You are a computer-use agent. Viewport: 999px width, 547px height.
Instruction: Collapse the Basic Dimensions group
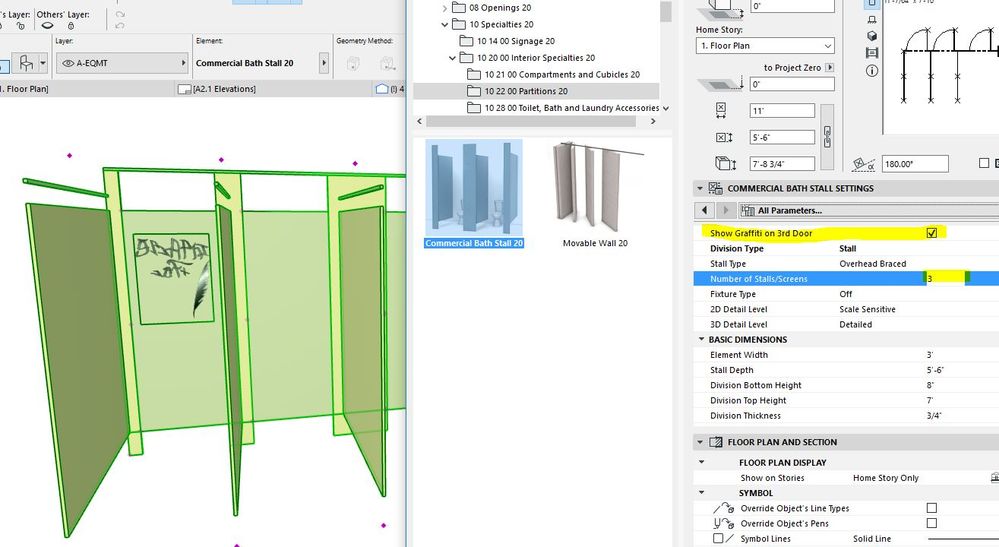tap(701, 339)
